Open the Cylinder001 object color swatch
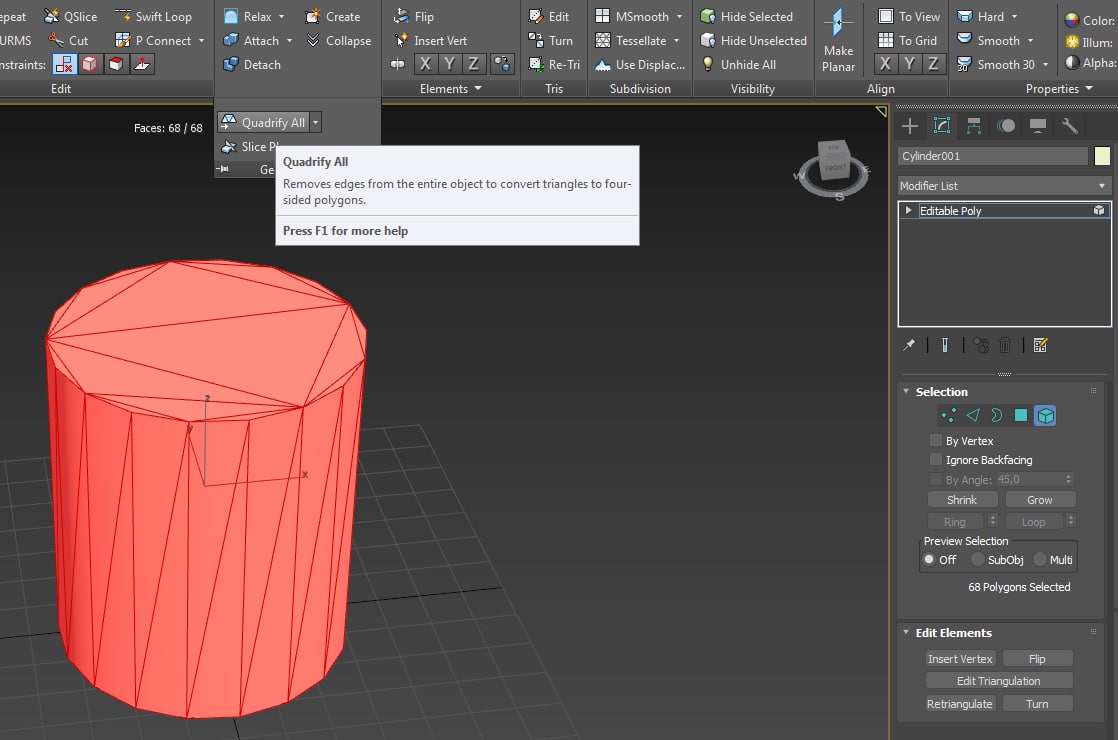Image resolution: width=1118 pixels, height=740 pixels. click(x=1102, y=156)
